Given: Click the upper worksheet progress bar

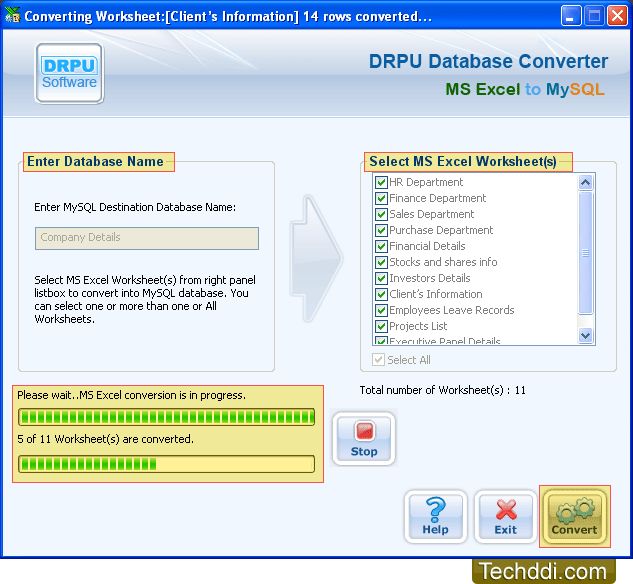Looking at the screenshot, I should click(166, 417).
